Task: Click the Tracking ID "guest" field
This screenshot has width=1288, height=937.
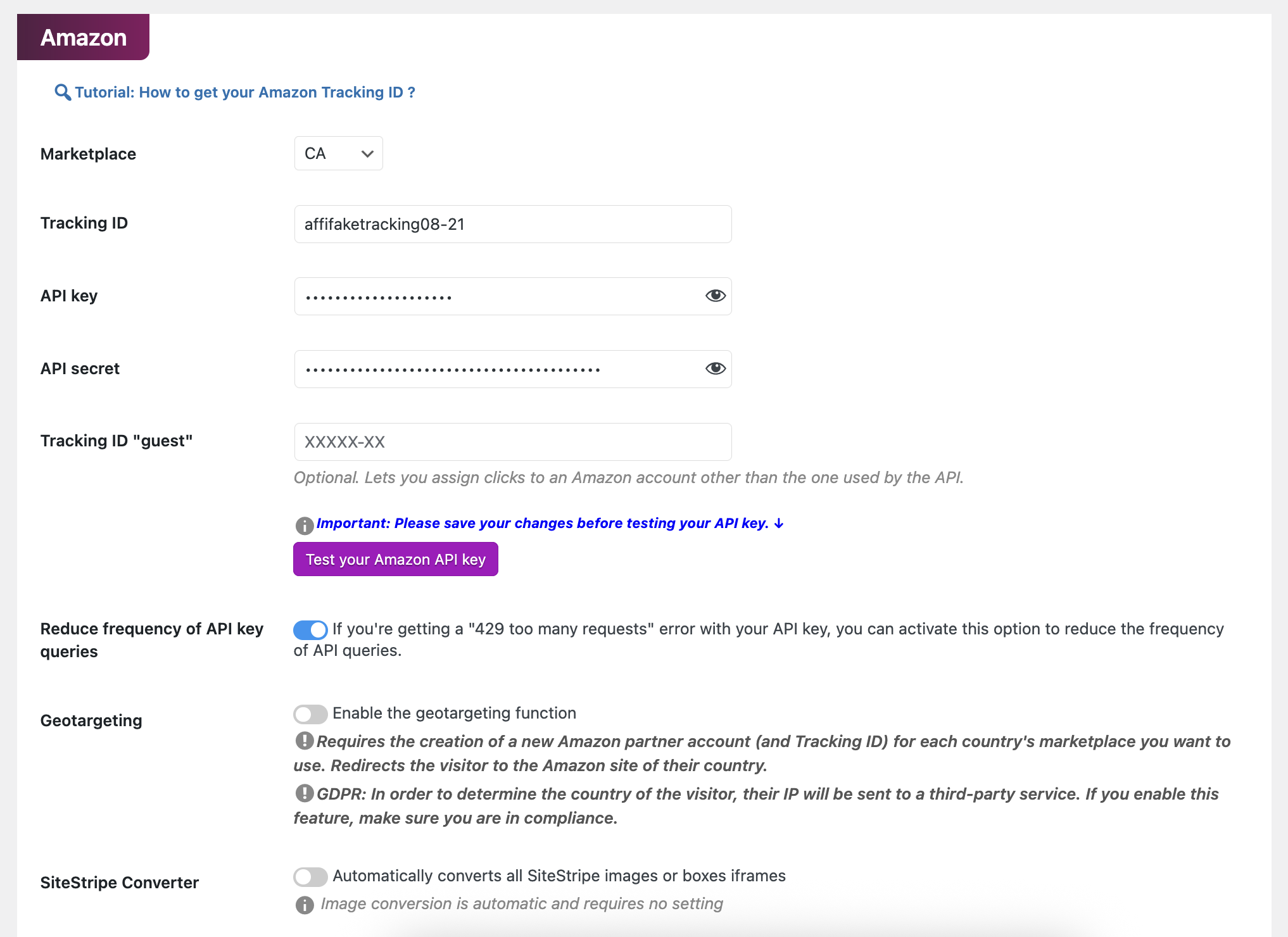Action: 513,442
